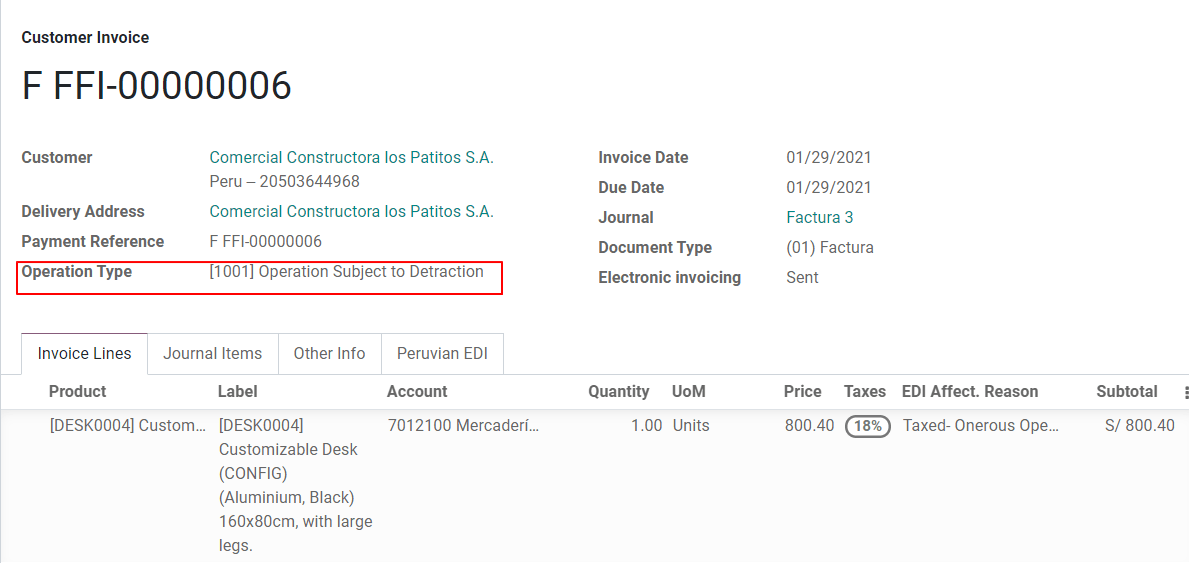Screen dimensions: 1189x563
Task: Click the Invoice Date value 01/29/2021
Action: (828, 158)
